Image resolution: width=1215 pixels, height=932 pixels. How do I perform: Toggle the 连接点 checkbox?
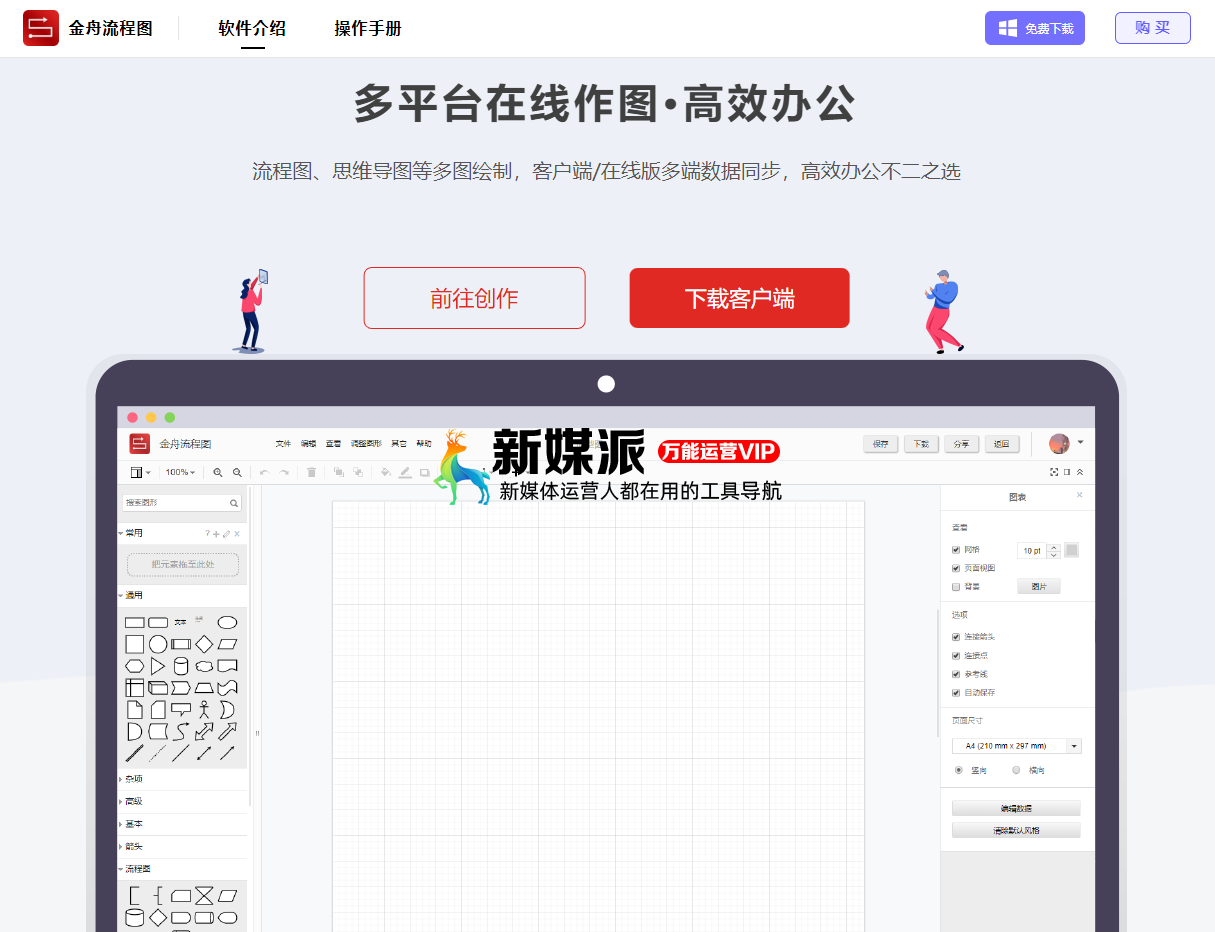click(956, 656)
